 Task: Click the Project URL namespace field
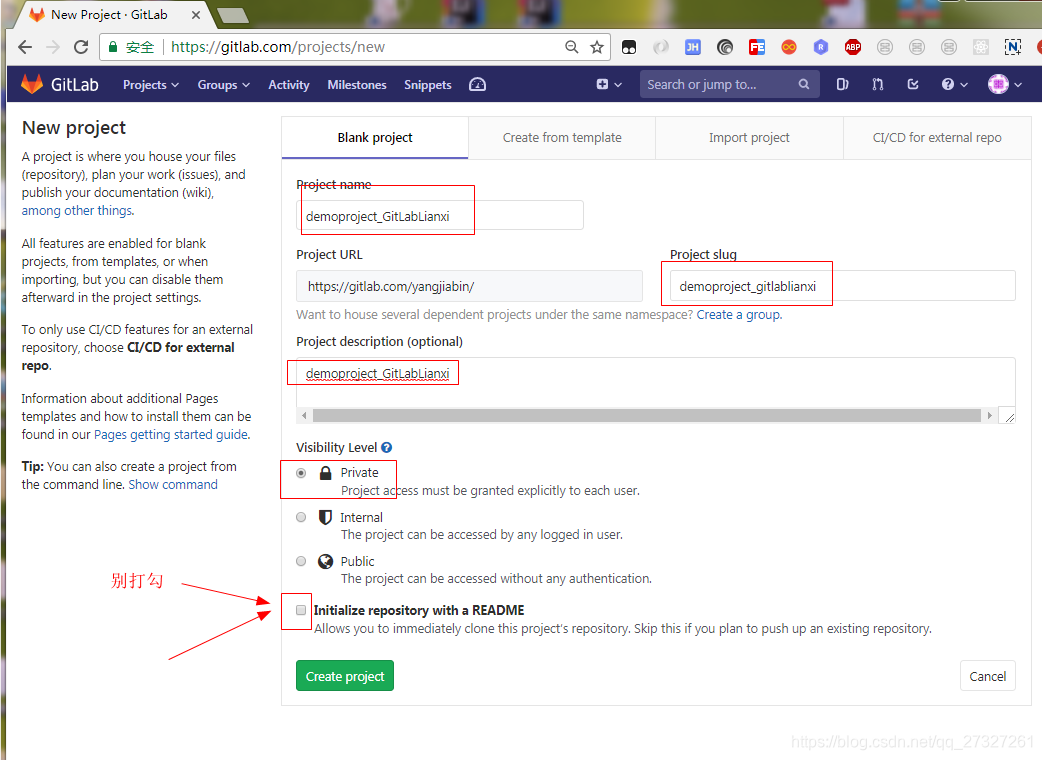click(469, 286)
